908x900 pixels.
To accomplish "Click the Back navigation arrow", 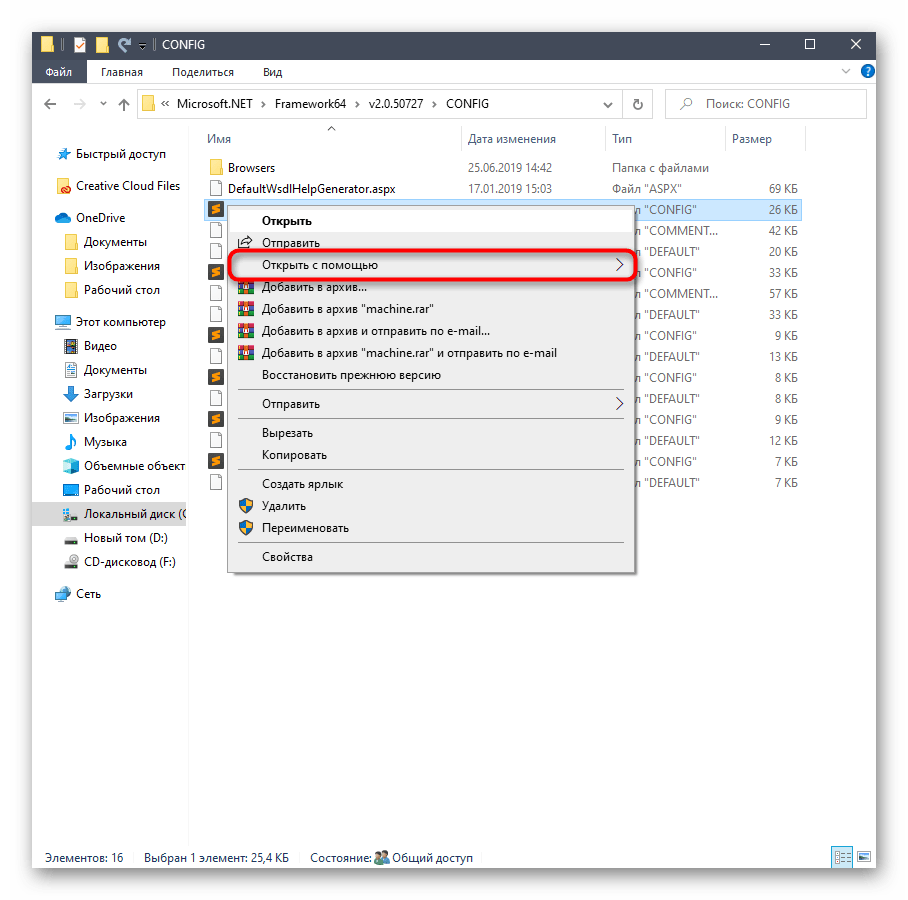I will pyautogui.click(x=51, y=104).
